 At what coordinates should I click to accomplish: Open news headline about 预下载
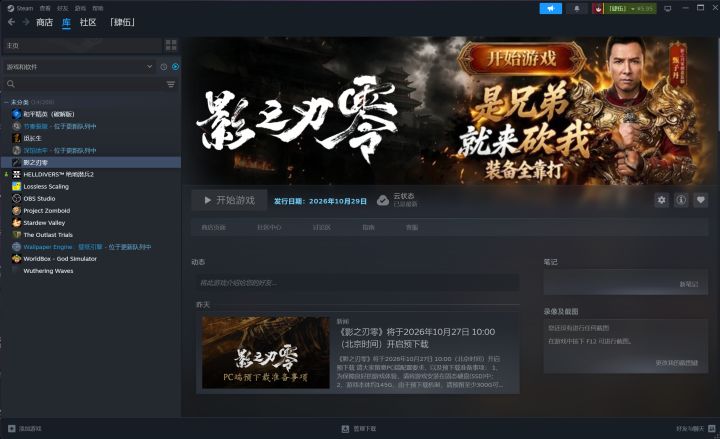pos(416,338)
